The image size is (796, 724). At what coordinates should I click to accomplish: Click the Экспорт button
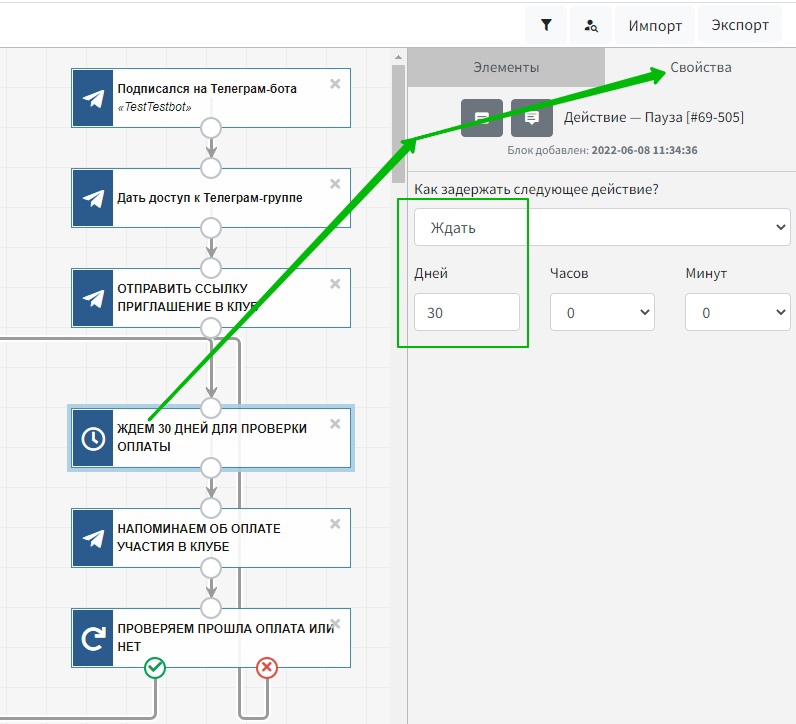[x=740, y=25]
